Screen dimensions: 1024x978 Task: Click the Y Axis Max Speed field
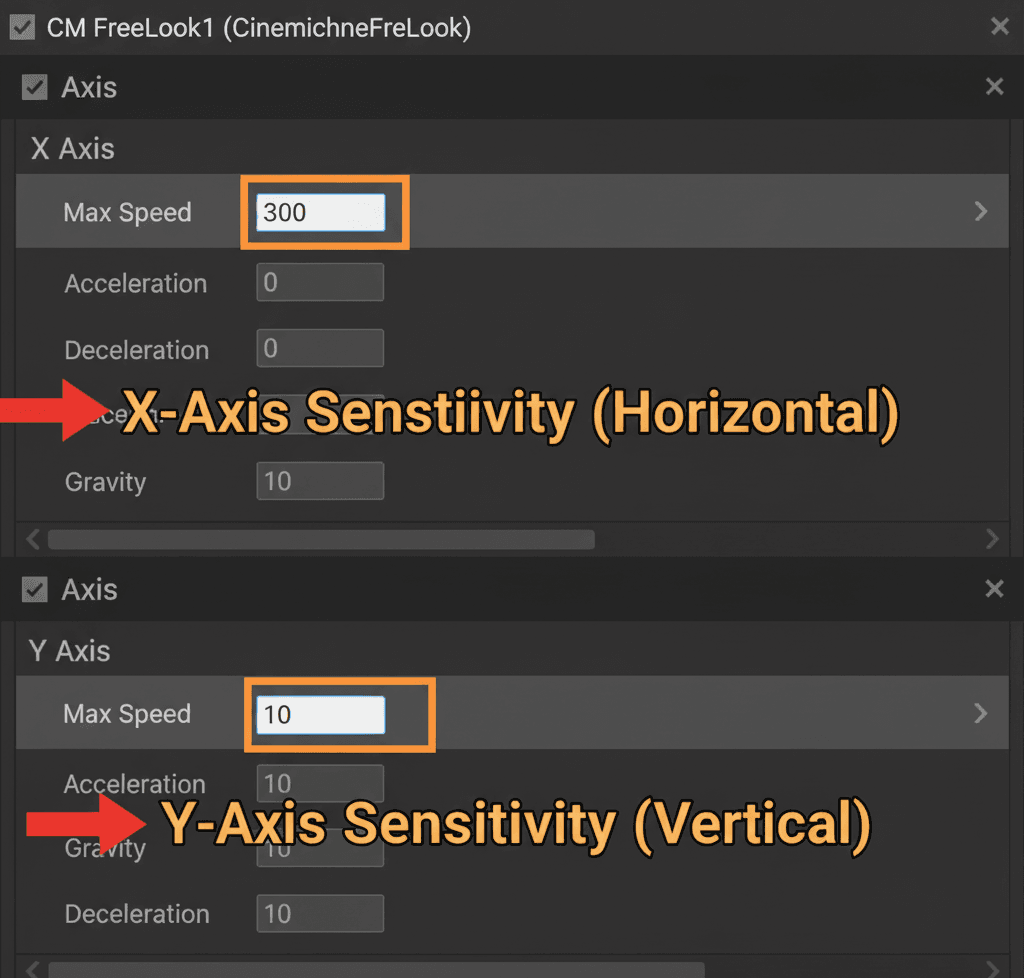(x=320, y=714)
